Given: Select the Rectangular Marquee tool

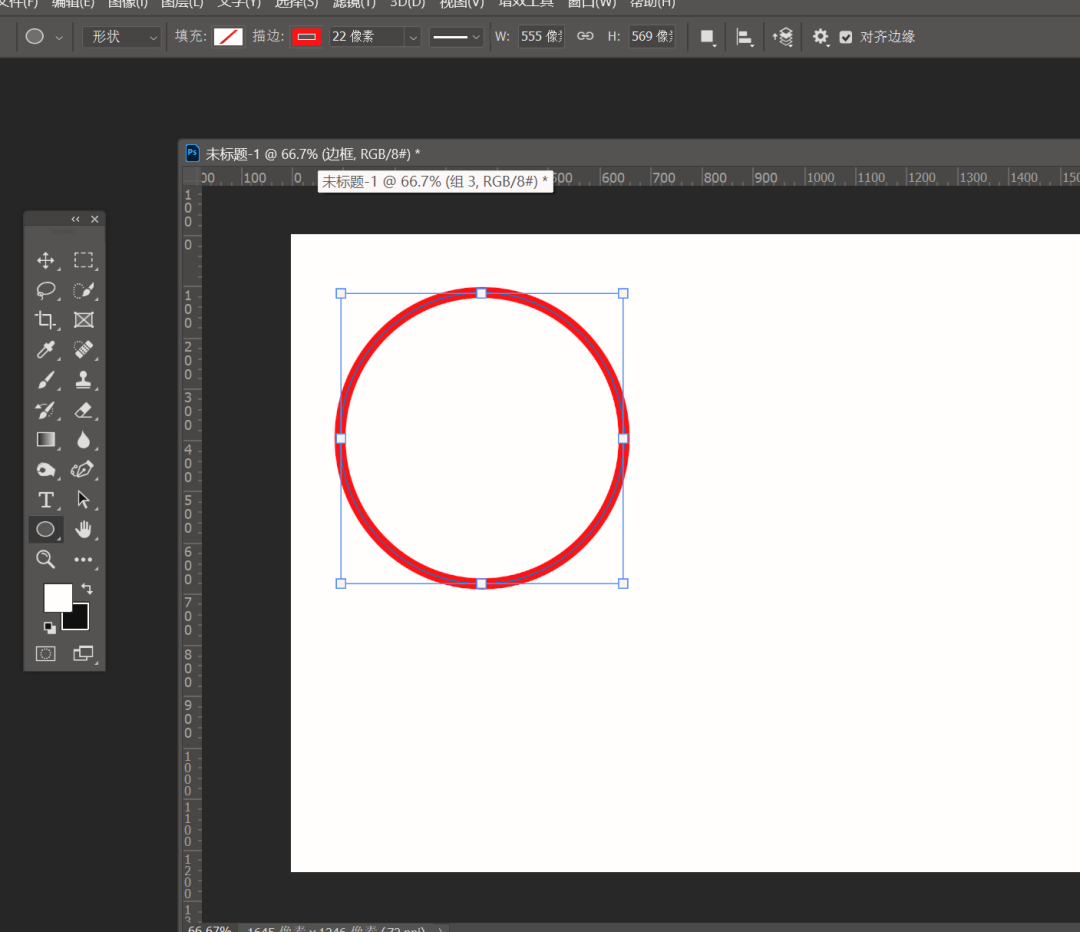Looking at the screenshot, I should pyautogui.click(x=83, y=260).
